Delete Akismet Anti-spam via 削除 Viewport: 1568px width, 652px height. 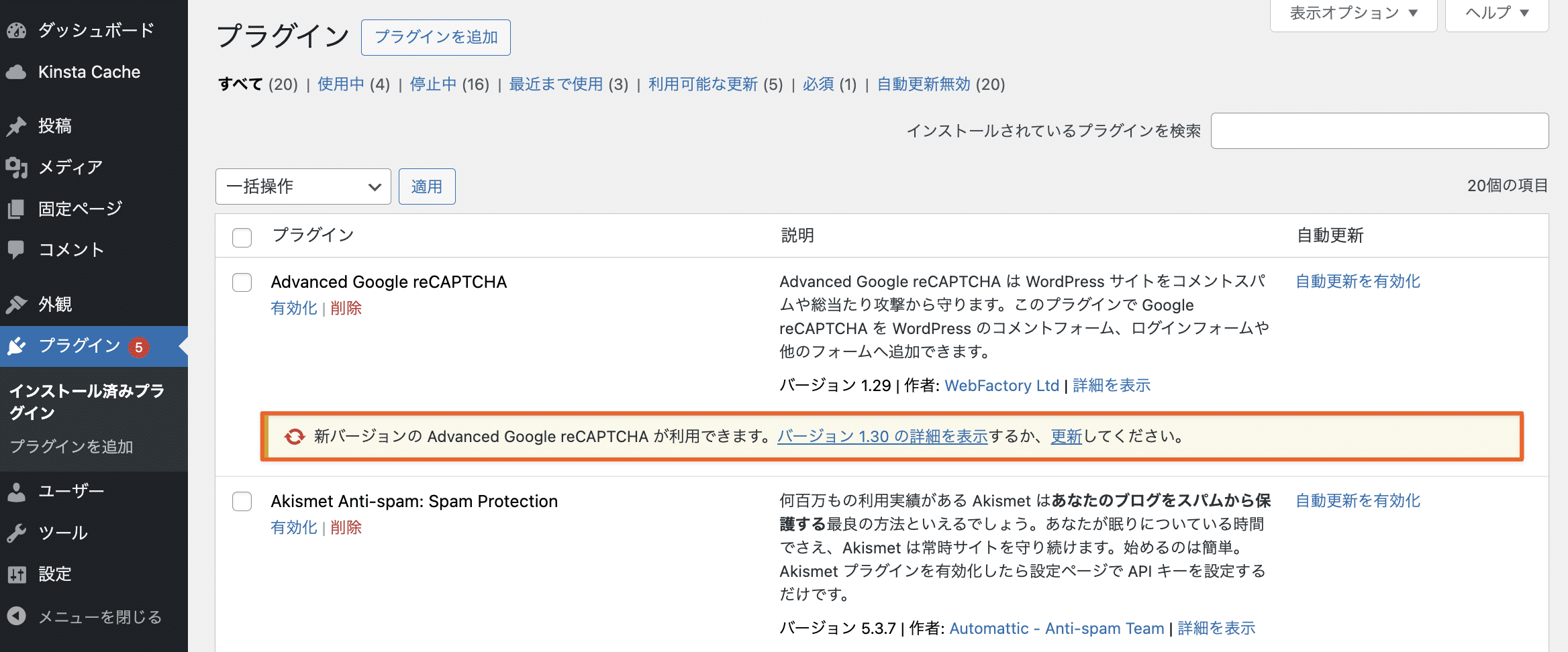(346, 528)
